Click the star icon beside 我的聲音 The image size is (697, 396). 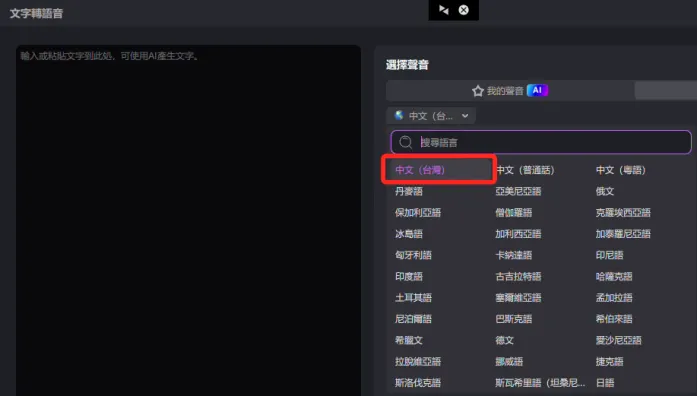pyautogui.click(x=478, y=91)
